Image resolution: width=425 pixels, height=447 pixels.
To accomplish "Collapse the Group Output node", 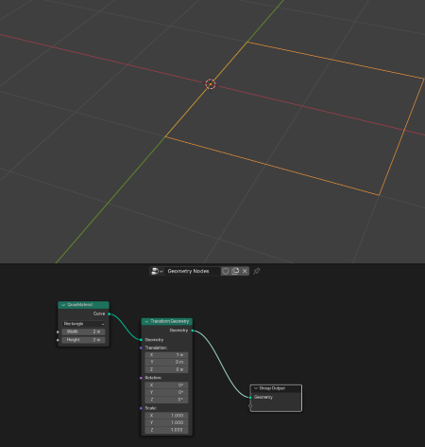I will click(256, 388).
